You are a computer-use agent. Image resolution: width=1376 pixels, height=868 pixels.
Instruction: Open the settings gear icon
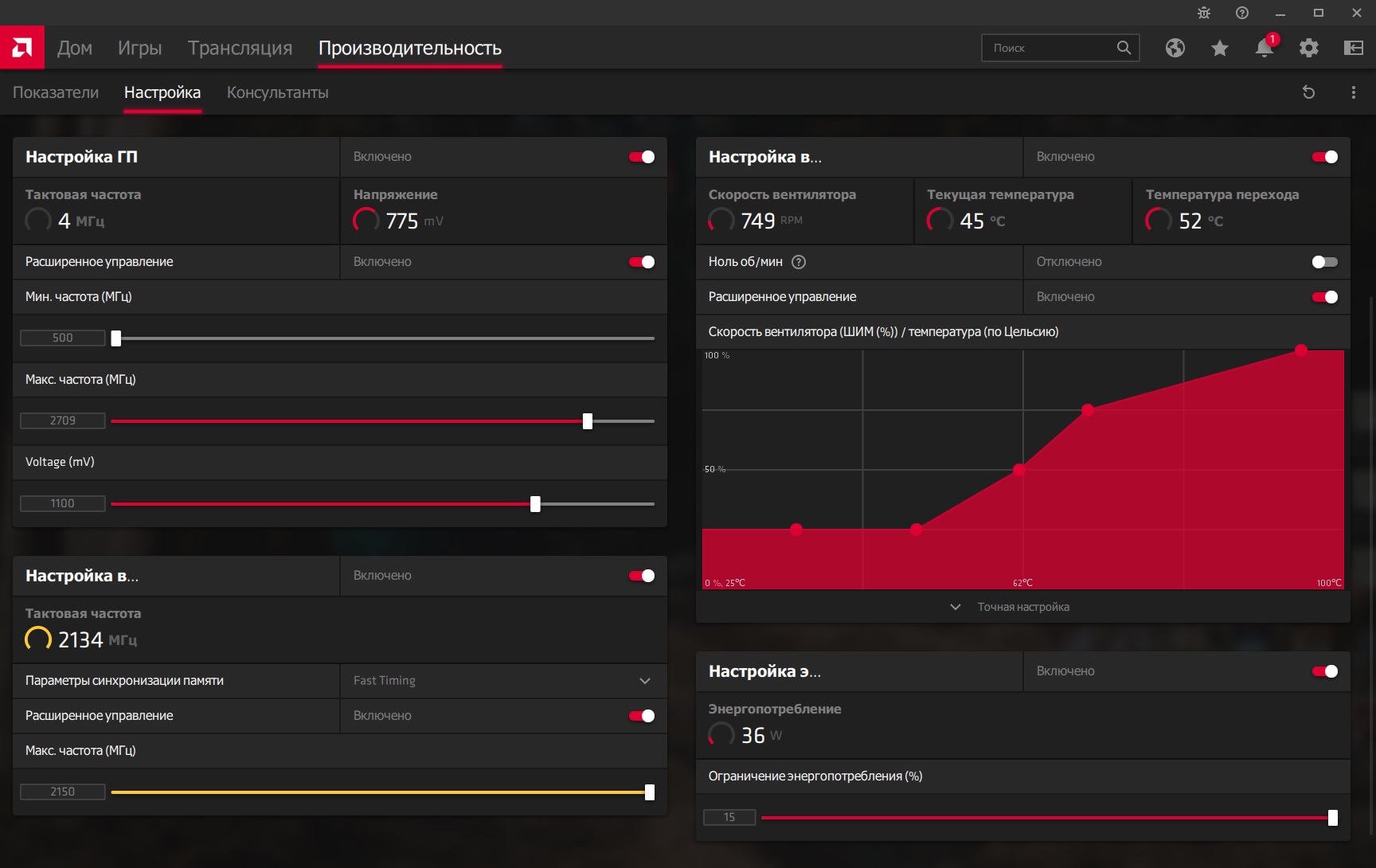coord(1309,48)
